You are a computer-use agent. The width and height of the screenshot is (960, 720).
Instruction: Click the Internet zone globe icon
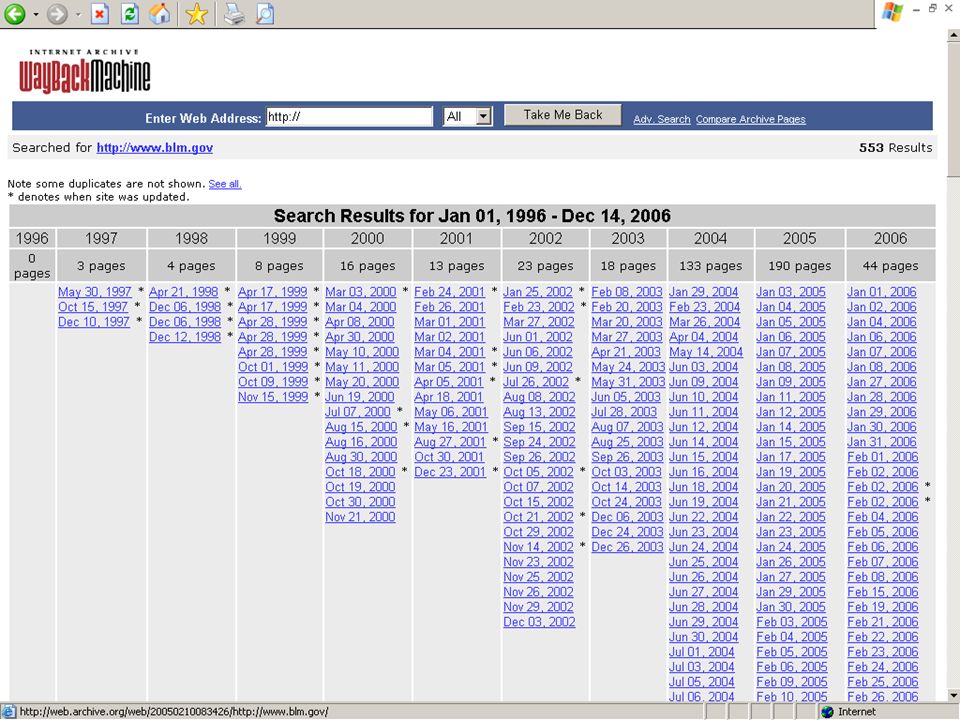click(827, 711)
